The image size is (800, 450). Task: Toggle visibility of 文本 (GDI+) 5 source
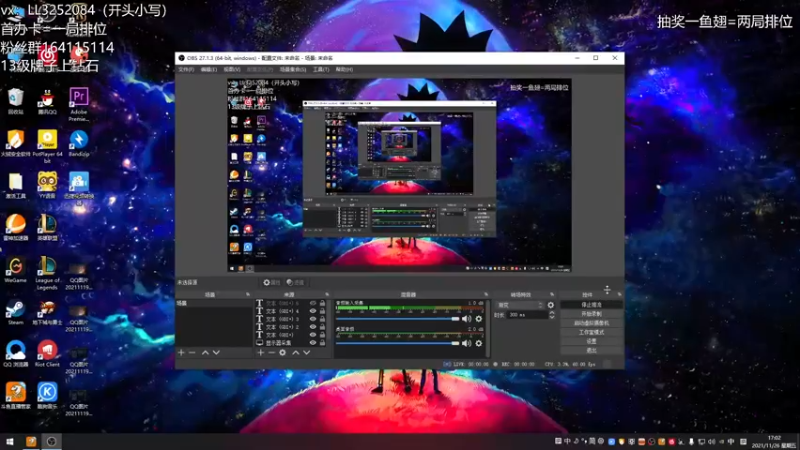313,303
